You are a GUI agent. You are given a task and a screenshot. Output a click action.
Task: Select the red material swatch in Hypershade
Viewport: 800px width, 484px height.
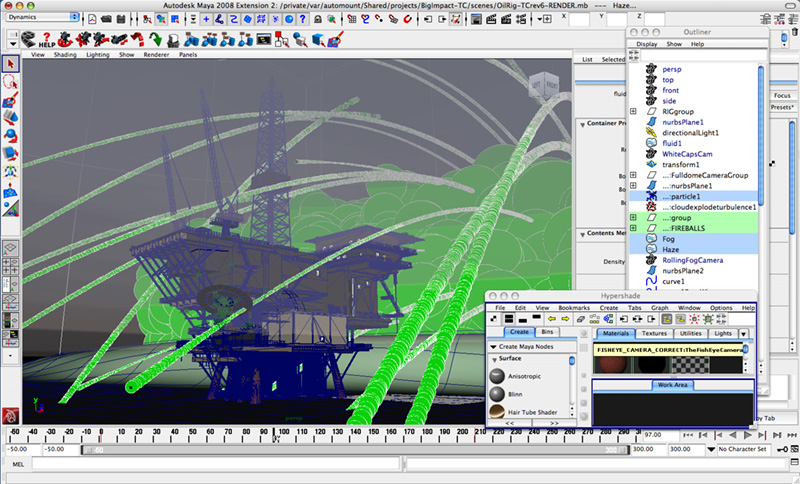[613, 365]
